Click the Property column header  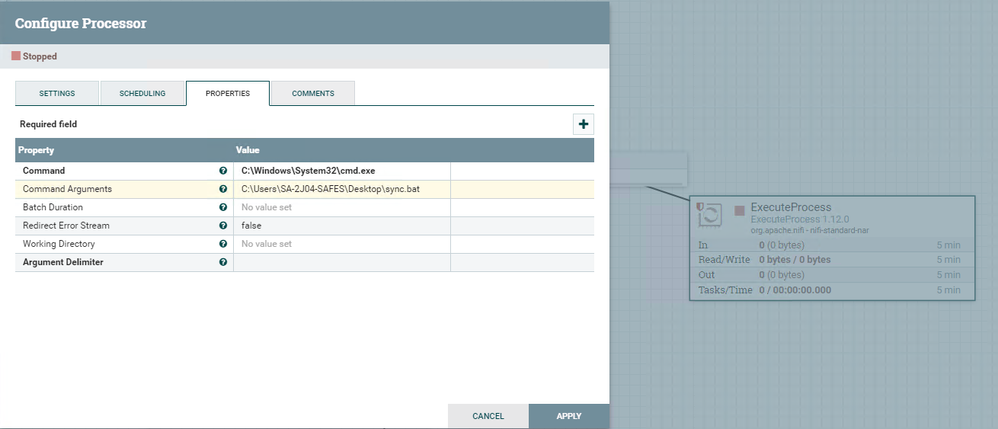pos(36,150)
